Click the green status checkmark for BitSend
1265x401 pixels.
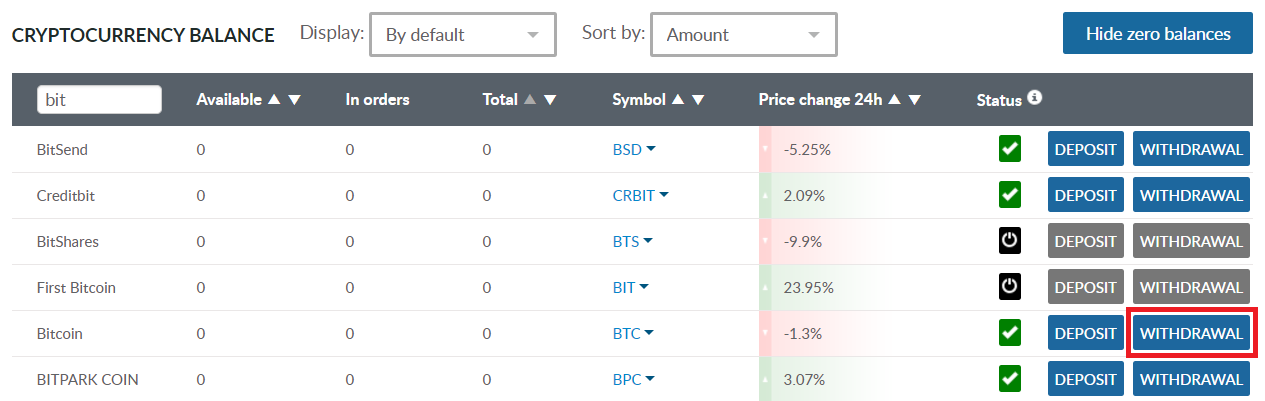(x=1010, y=150)
